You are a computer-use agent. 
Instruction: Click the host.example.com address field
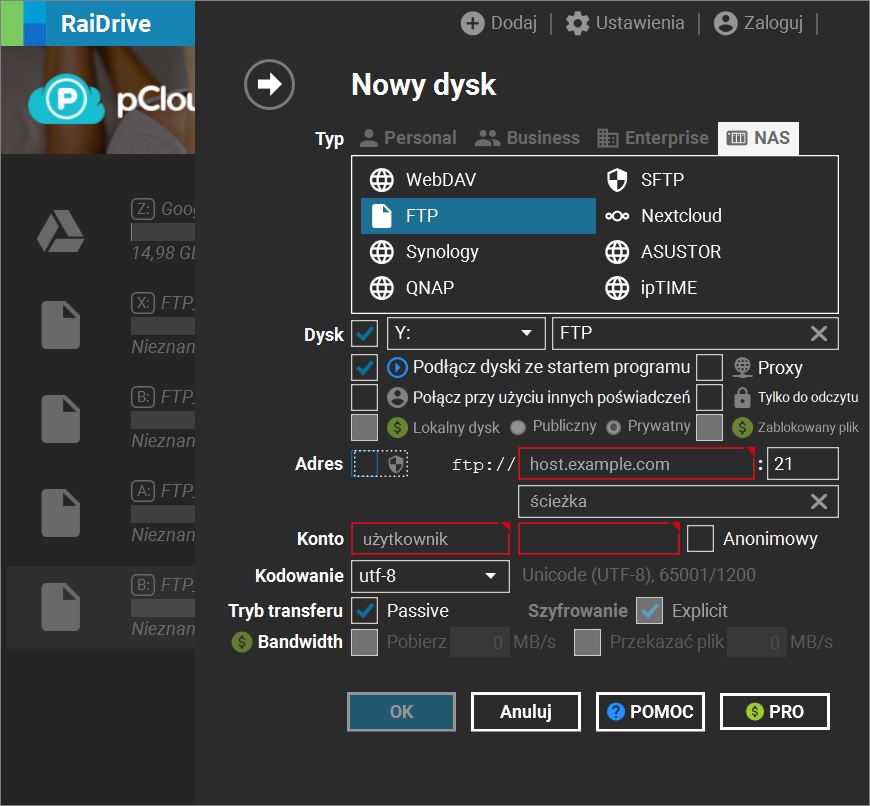636,464
